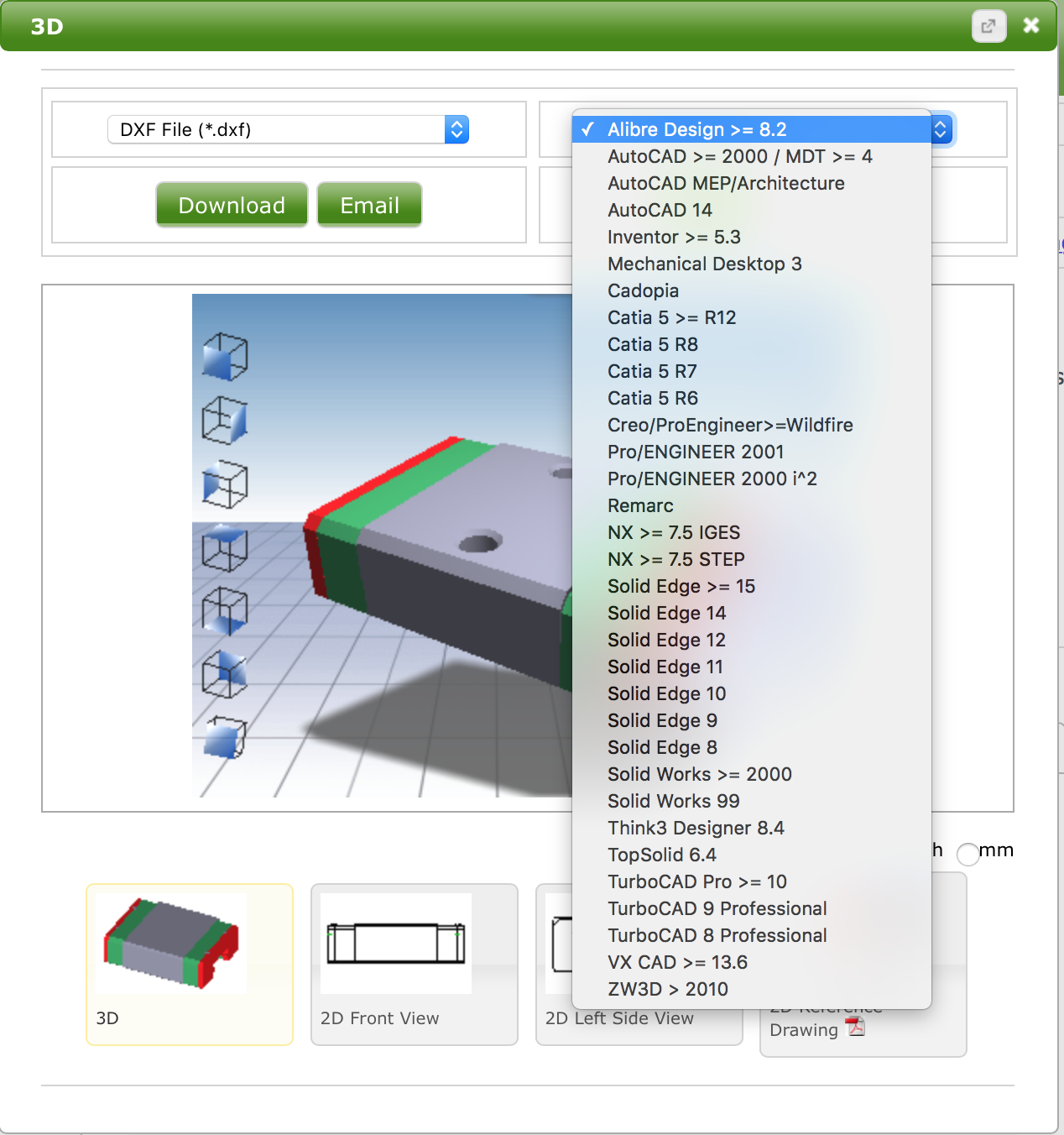Viewport: 1064px width, 1135px height.
Task: Click the solid cube icon at the bottom
Action: [x=225, y=738]
